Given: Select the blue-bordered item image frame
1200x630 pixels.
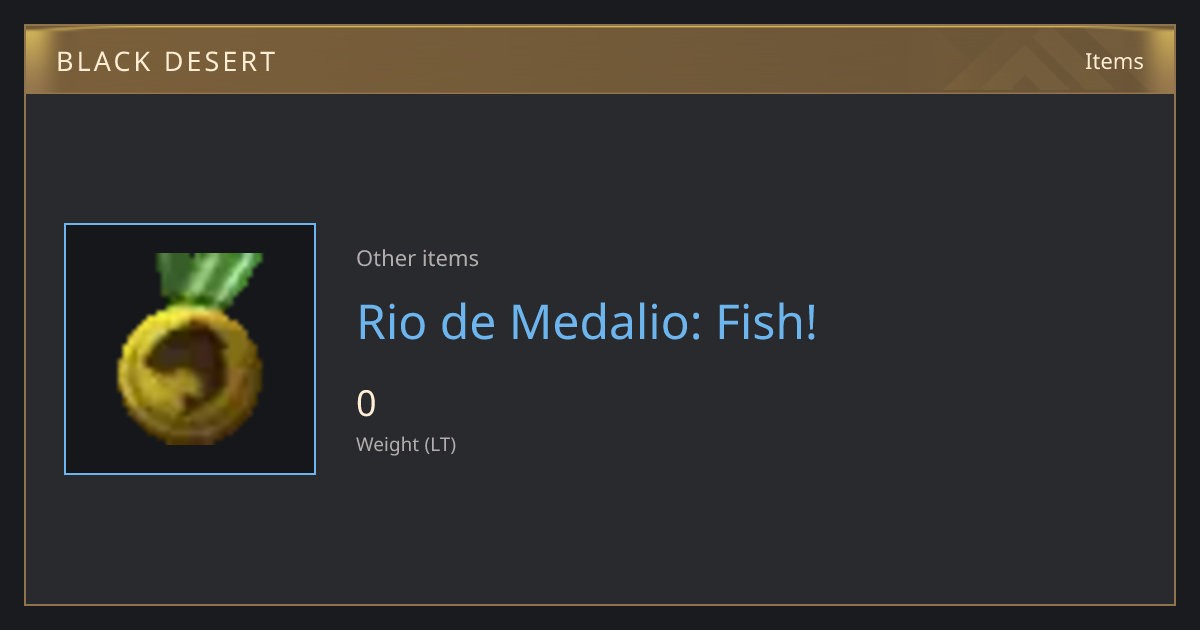Looking at the screenshot, I should click(x=190, y=349).
